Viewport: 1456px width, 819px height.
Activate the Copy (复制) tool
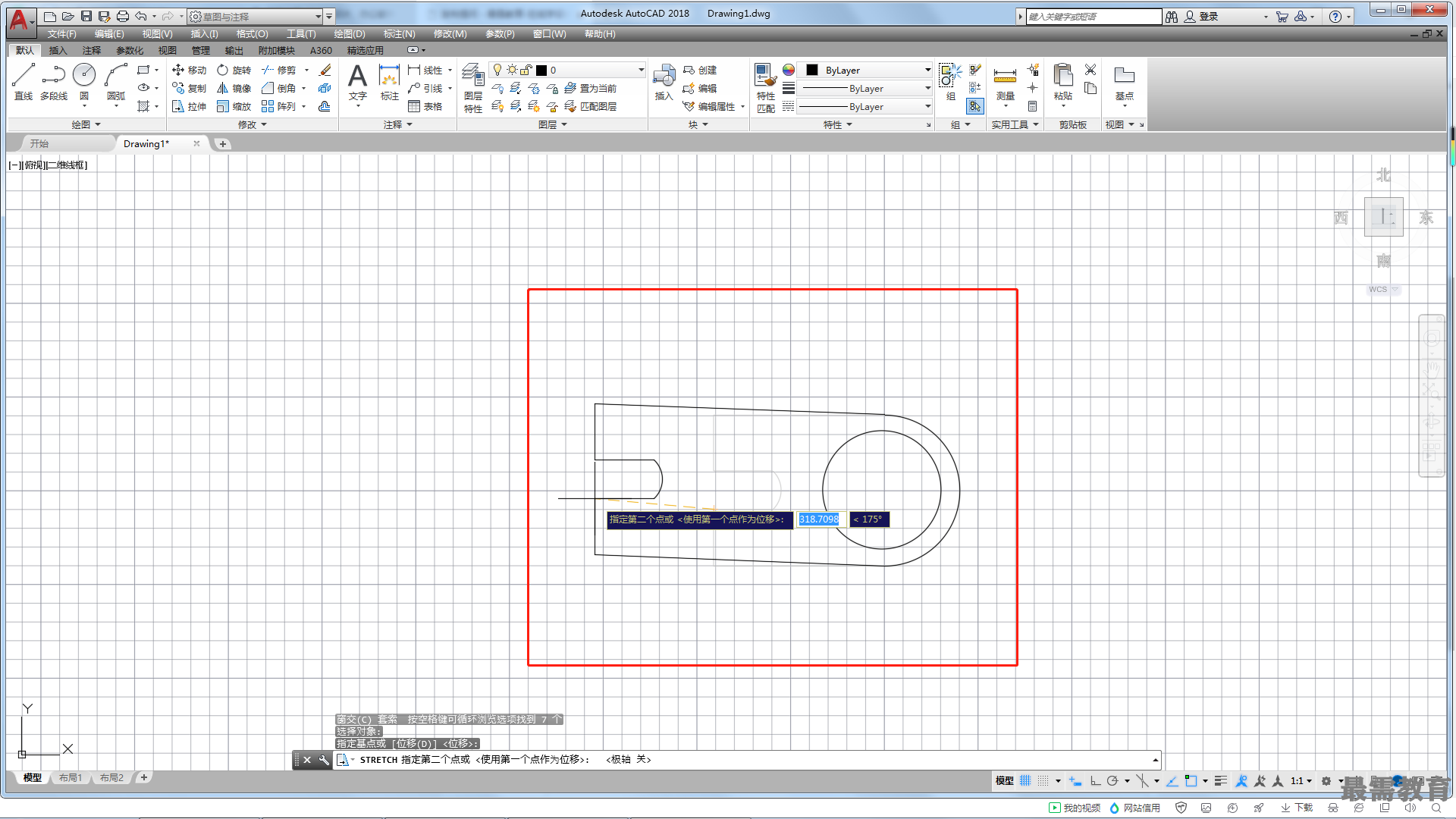189,88
